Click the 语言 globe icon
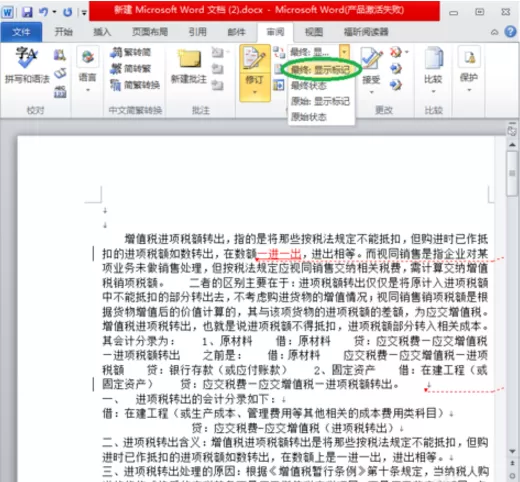520x482 pixels. (x=88, y=57)
